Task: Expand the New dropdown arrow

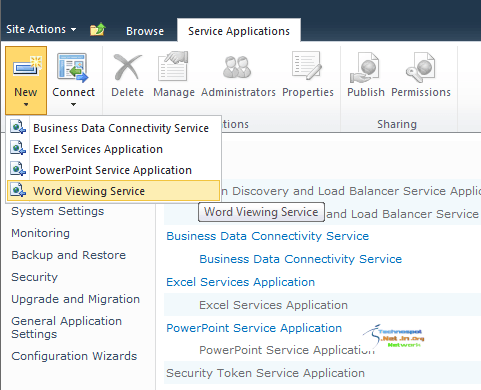Action: [x=26, y=105]
